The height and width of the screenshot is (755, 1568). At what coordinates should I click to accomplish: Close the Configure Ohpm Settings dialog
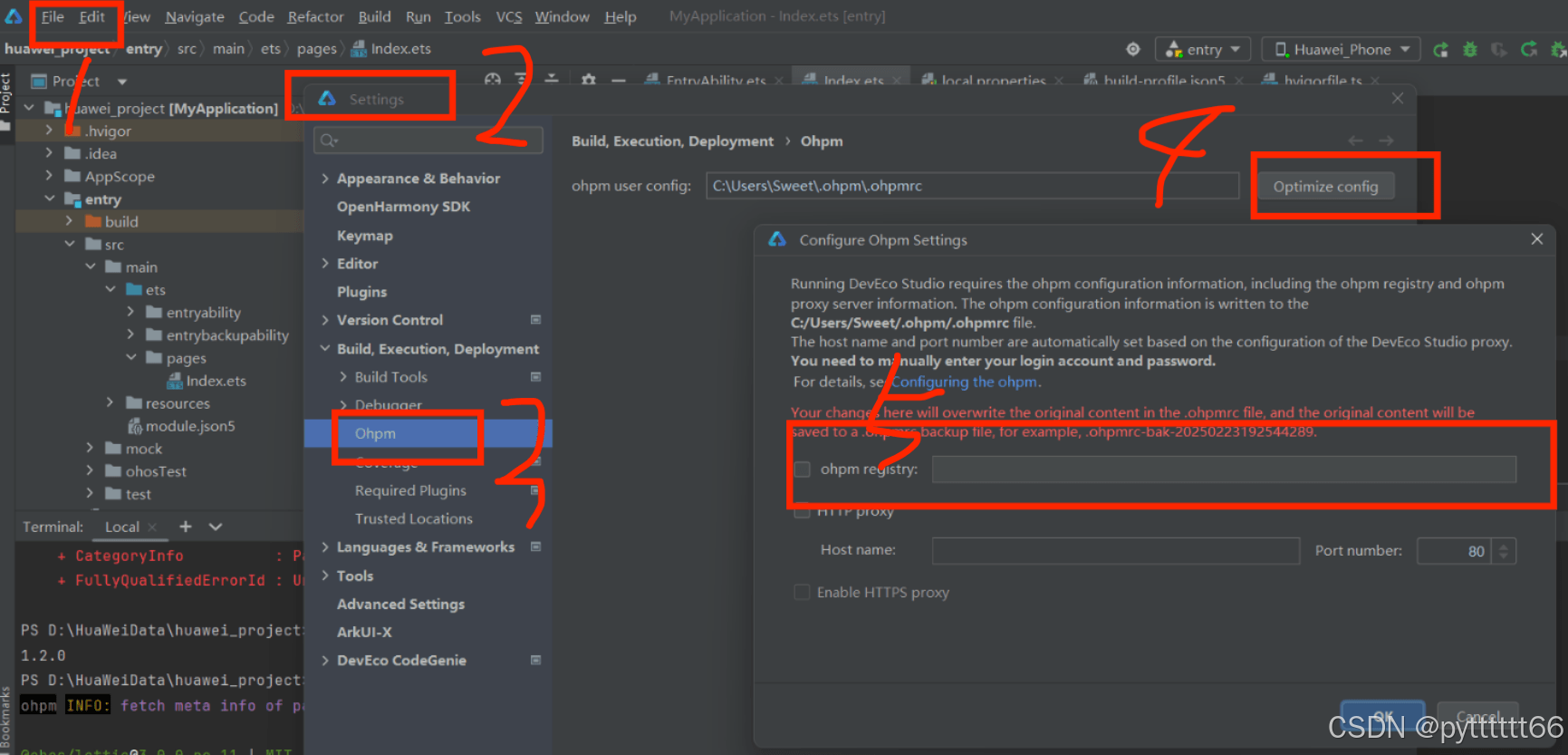click(x=1536, y=239)
